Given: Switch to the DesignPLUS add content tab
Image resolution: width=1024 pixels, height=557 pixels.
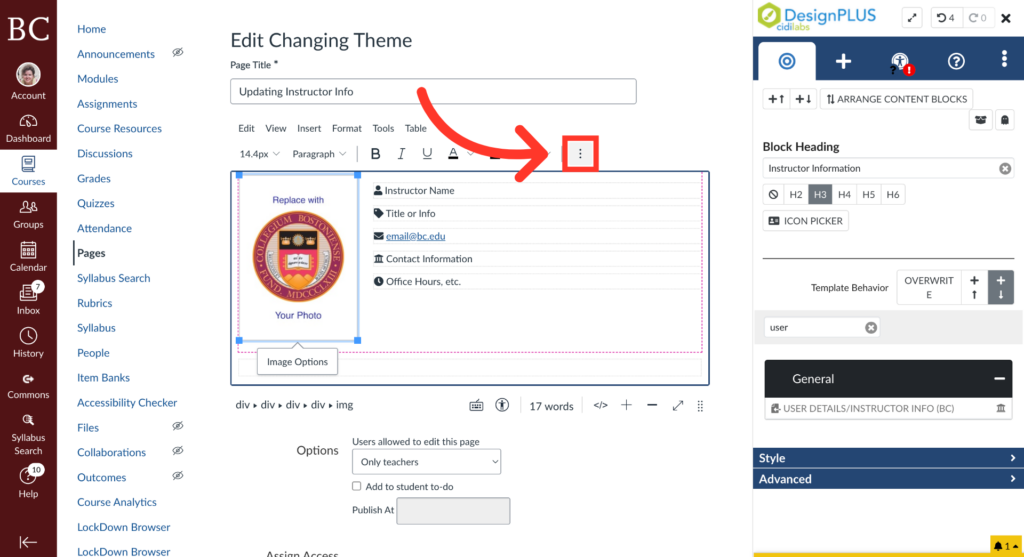Looking at the screenshot, I should pos(843,62).
